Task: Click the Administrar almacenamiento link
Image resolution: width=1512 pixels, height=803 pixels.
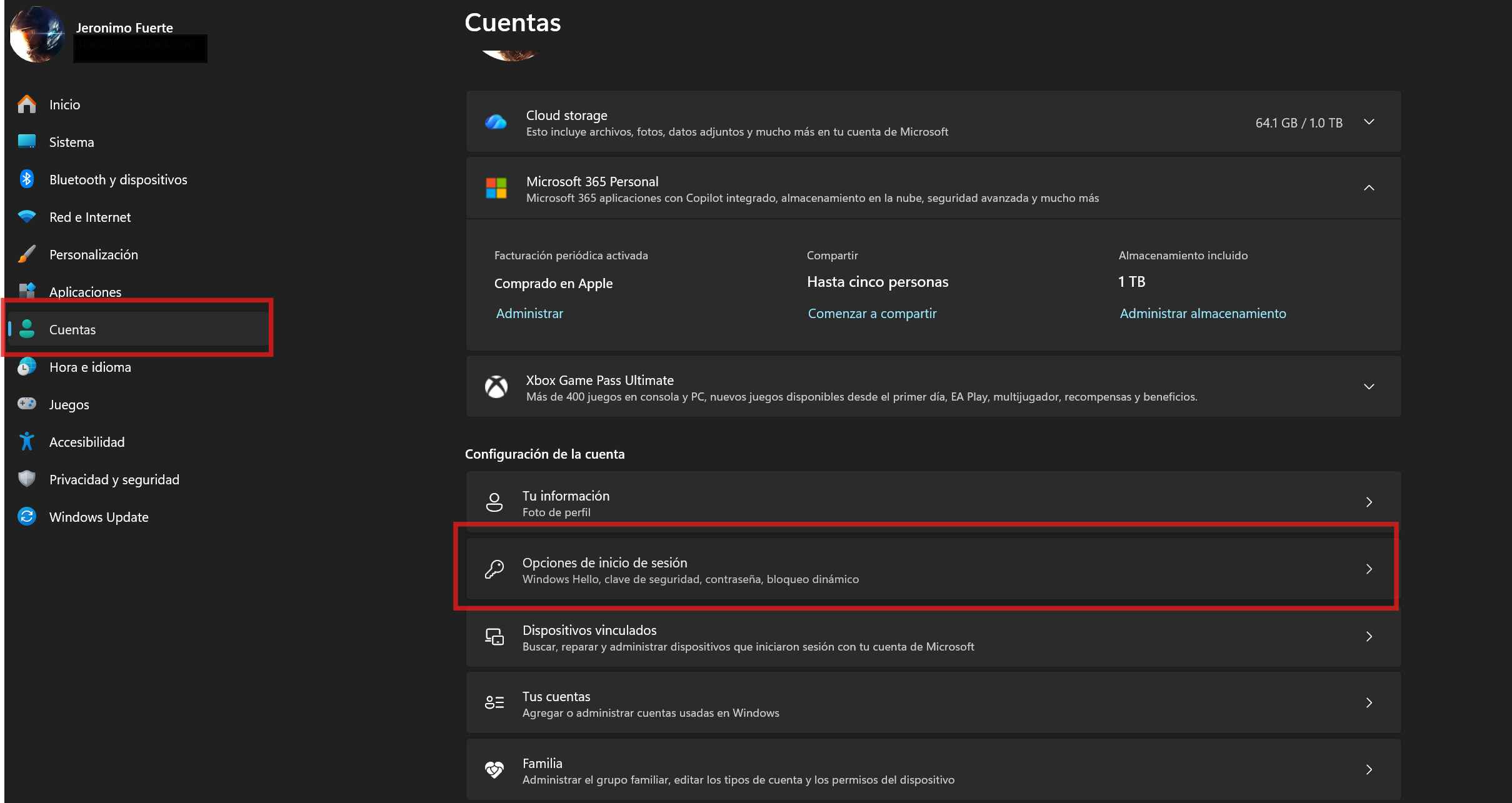Action: click(1203, 314)
